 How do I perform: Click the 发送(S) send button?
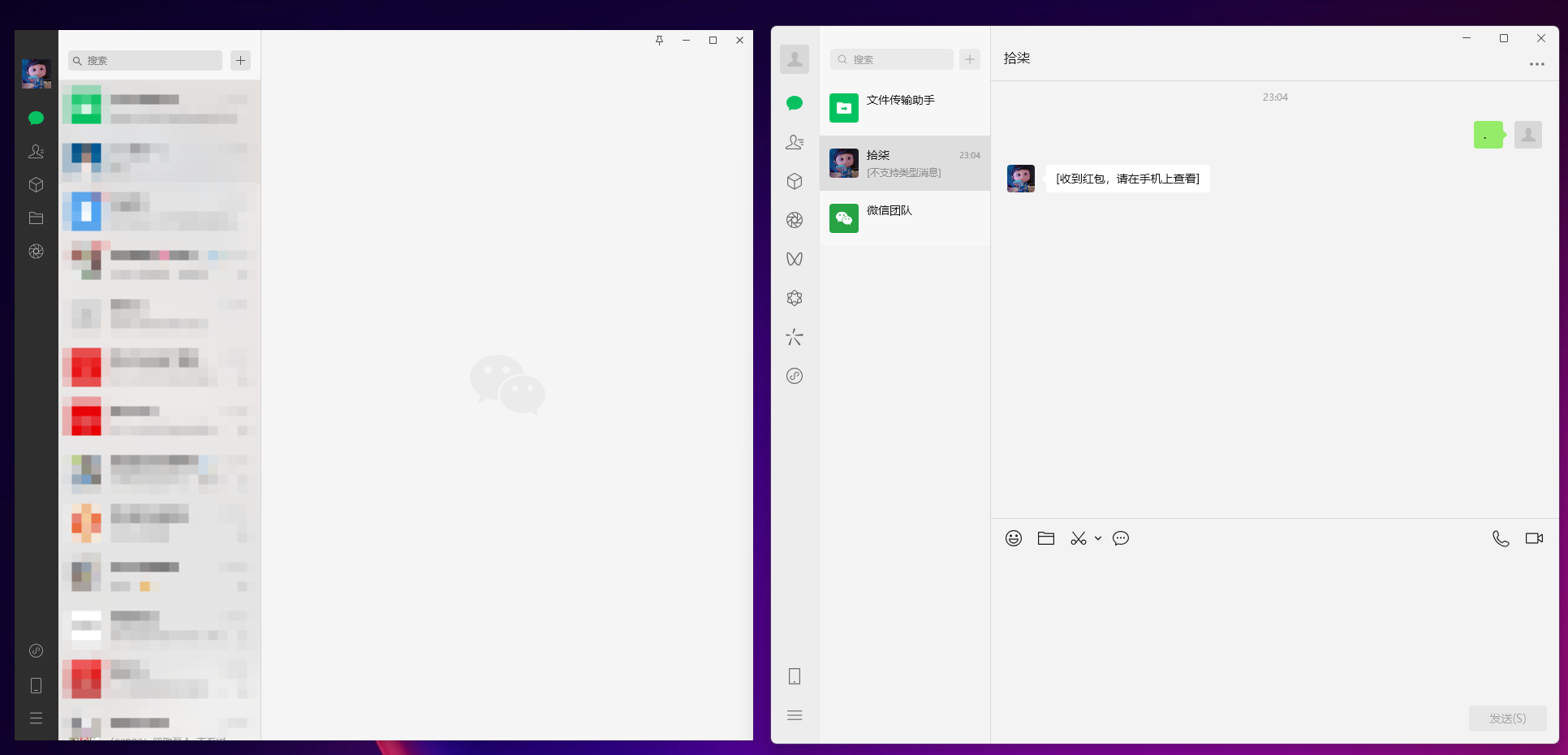click(x=1507, y=718)
